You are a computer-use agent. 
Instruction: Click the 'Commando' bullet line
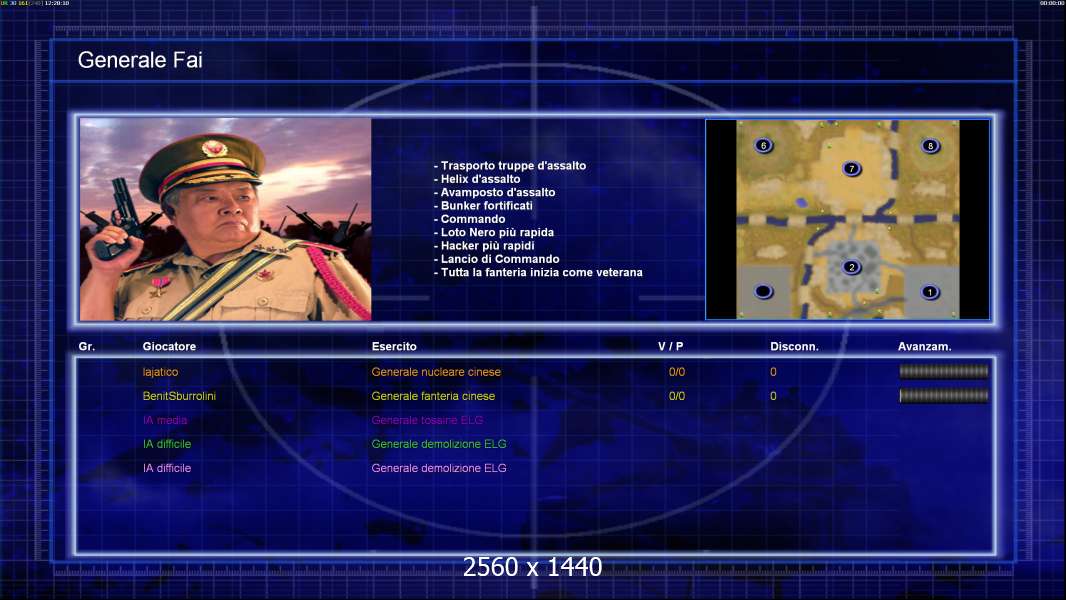click(469, 219)
